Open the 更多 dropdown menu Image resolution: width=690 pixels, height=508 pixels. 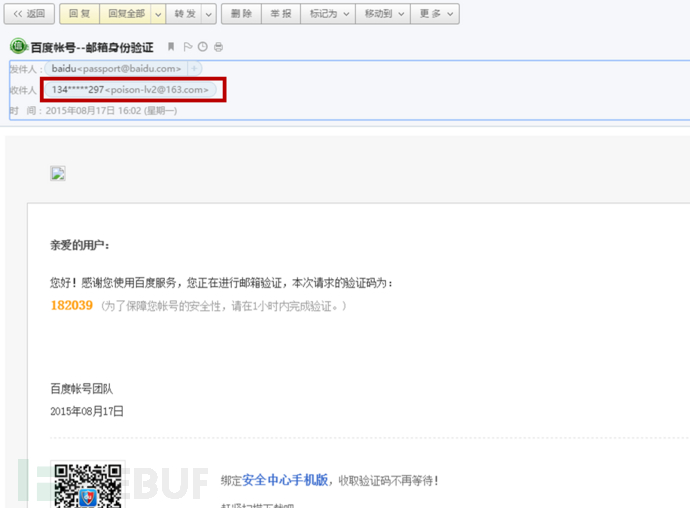[x=435, y=14]
